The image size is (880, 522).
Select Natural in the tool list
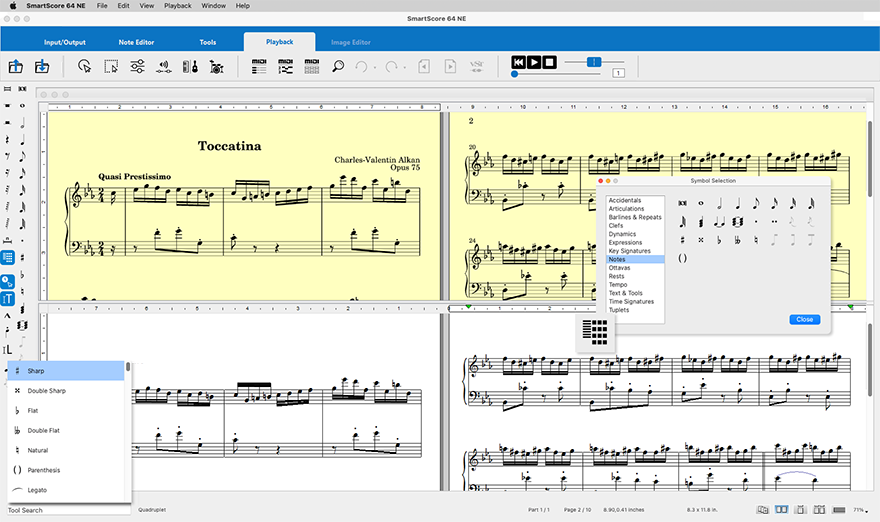pos(66,450)
